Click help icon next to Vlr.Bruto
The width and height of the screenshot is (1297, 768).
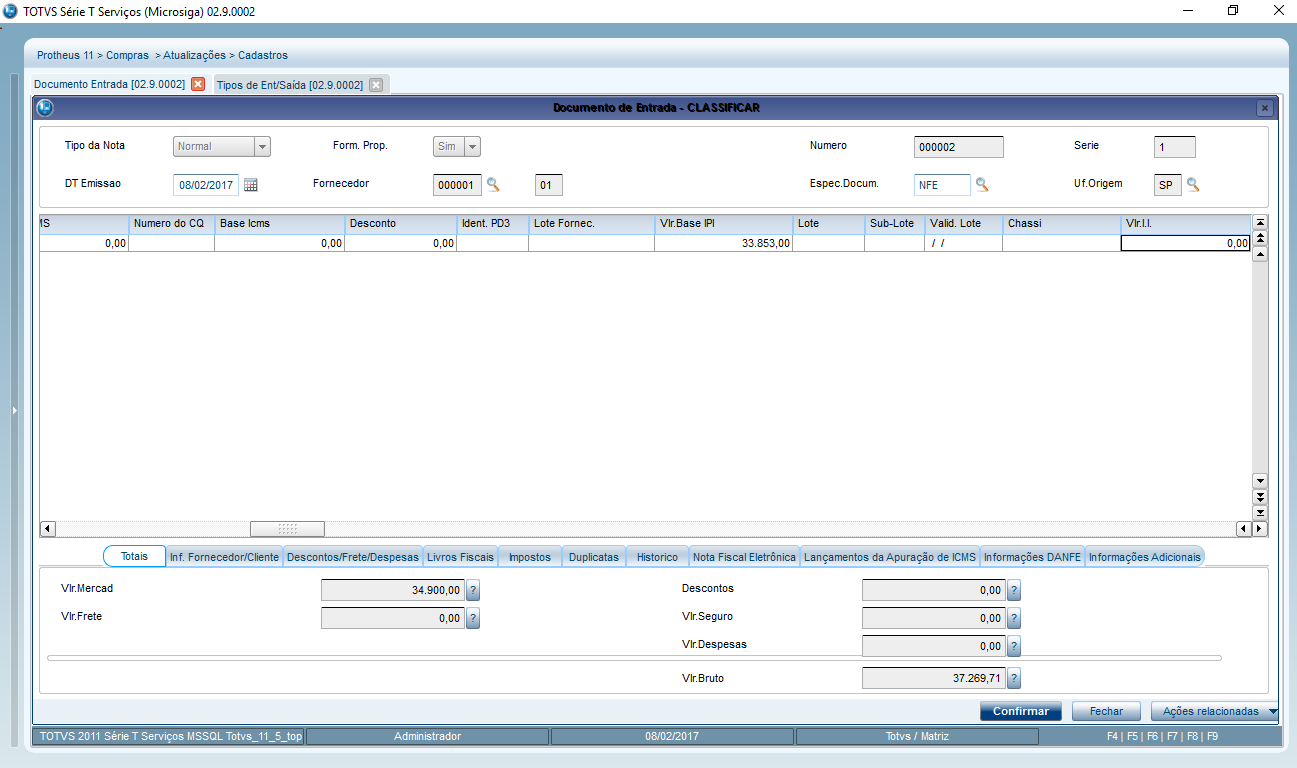pyautogui.click(x=1014, y=679)
